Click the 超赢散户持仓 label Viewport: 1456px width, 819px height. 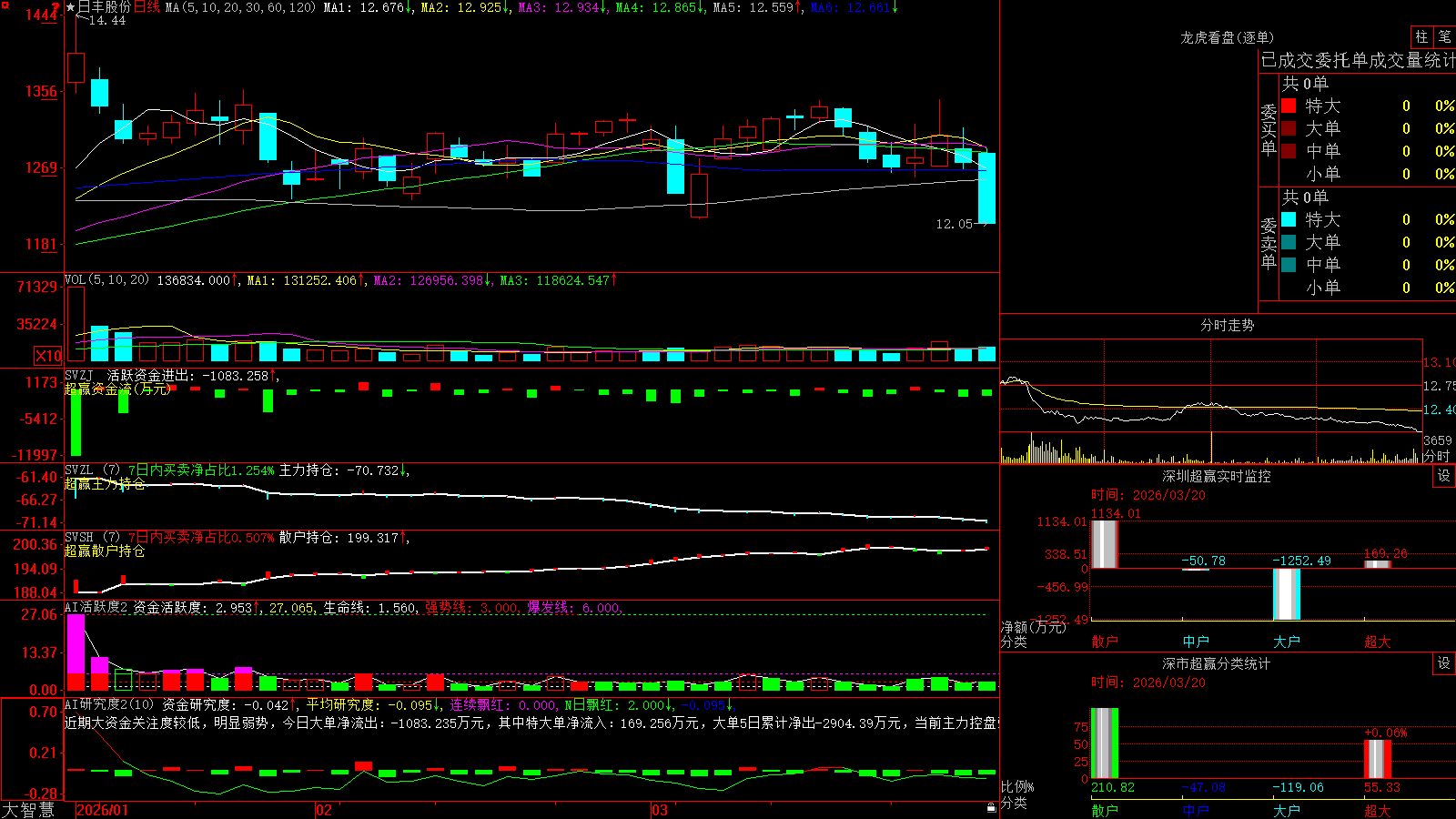pos(105,551)
